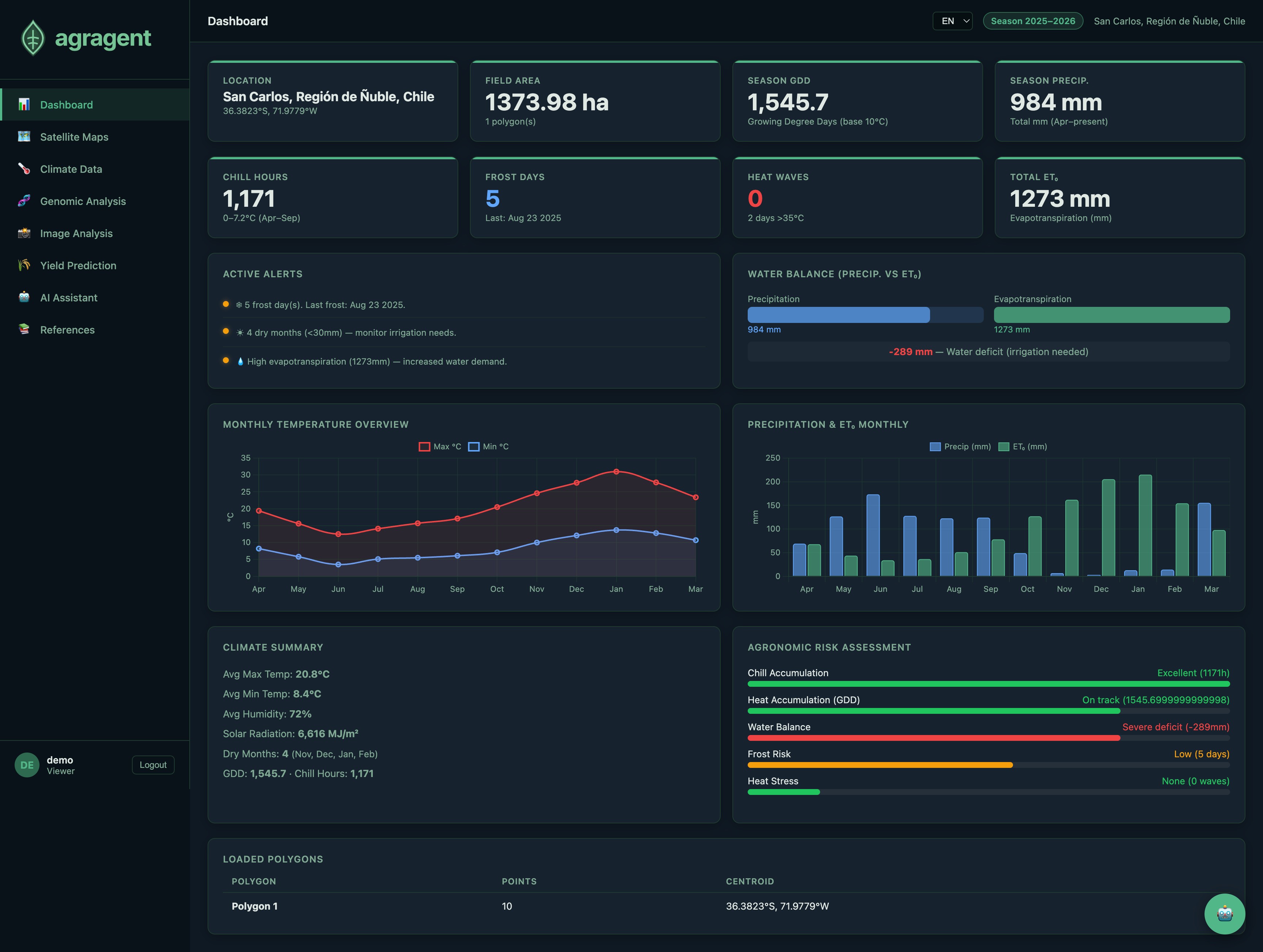The height and width of the screenshot is (952, 1263).
Task: Open the Satellite Maps panel
Action: point(74,137)
